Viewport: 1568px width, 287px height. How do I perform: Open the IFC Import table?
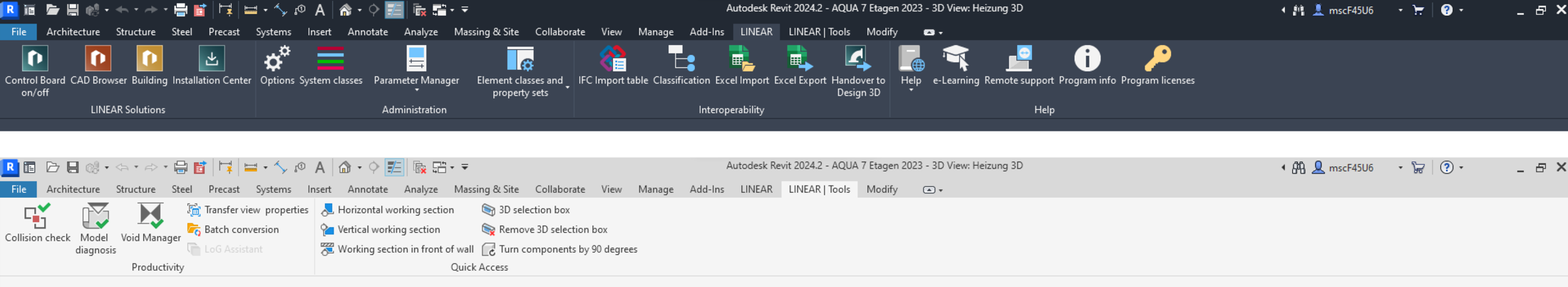(x=613, y=66)
